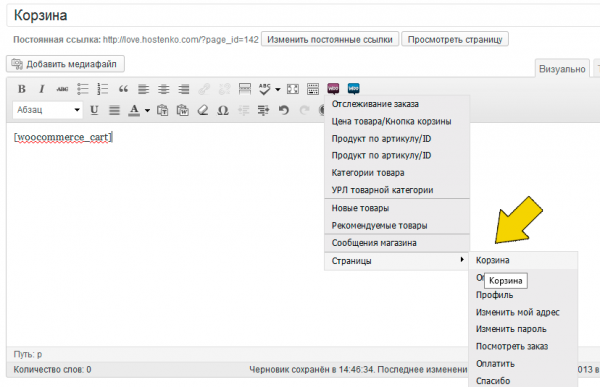Image resolution: width=600 pixels, height=387 pixels.
Task: Click the [woocommerce_cart] shortcode text in editor
Action: (x=63, y=137)
